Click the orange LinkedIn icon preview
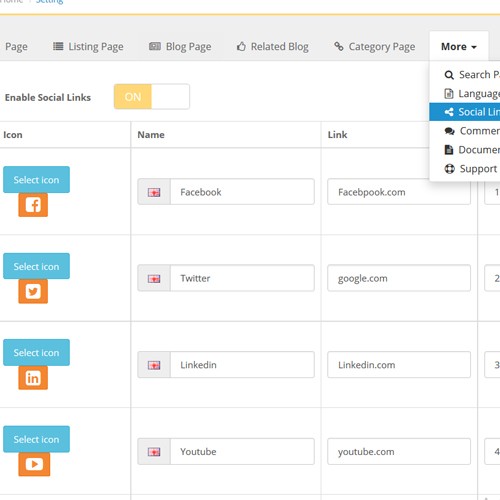 [x=33, y=378]
